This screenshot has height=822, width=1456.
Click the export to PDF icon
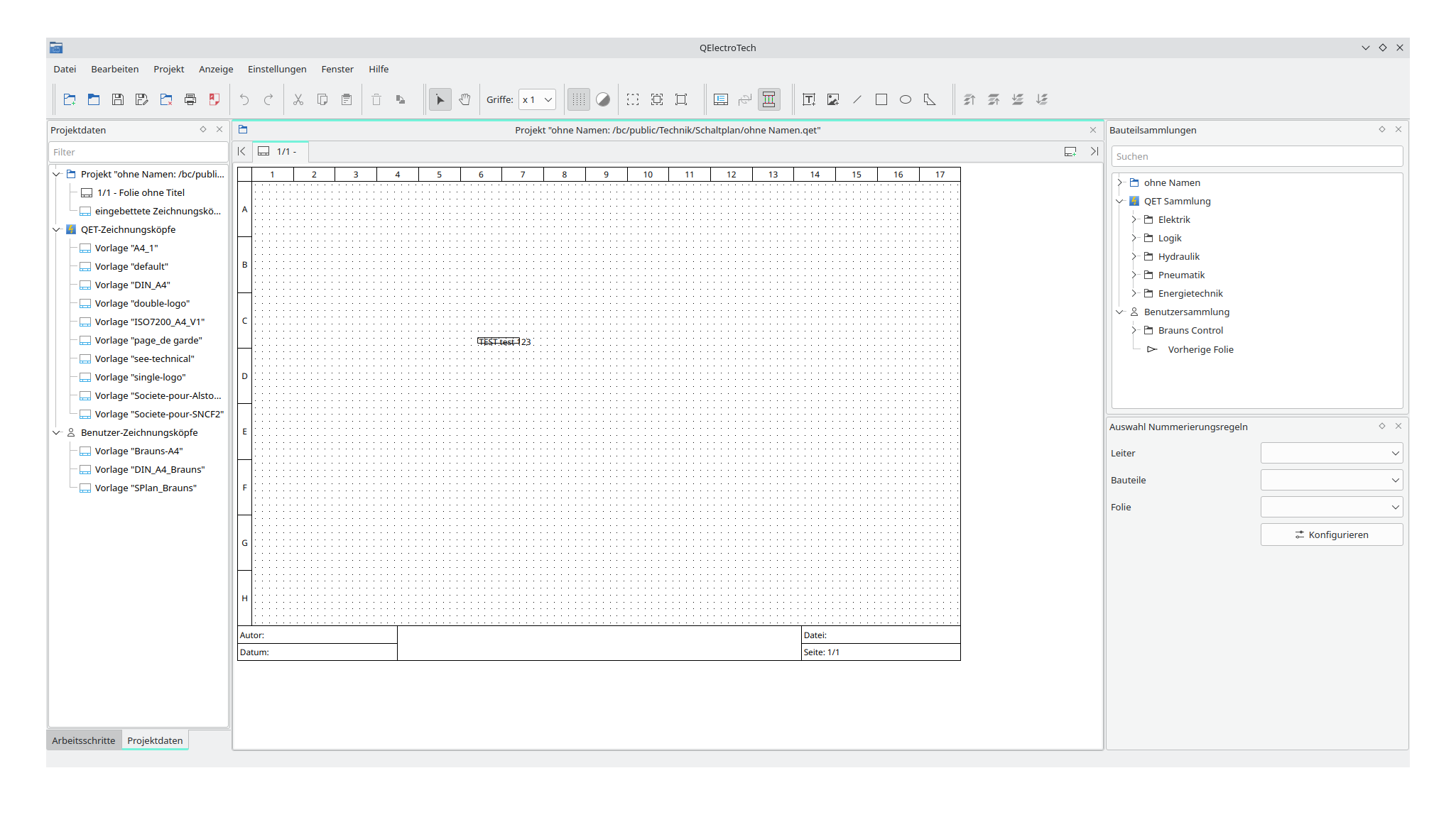(214, 99)
